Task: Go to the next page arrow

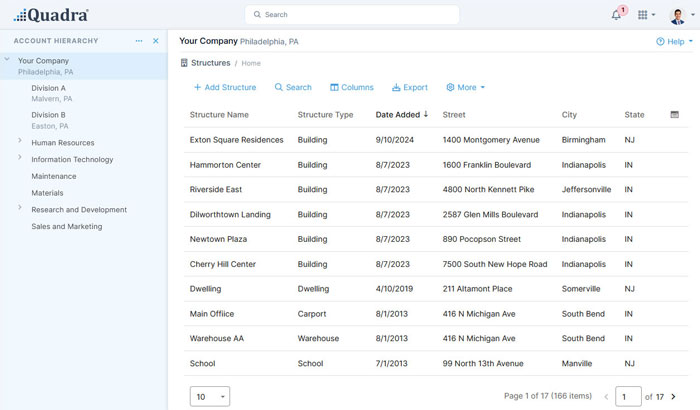Action: click(x=673, y=397)
